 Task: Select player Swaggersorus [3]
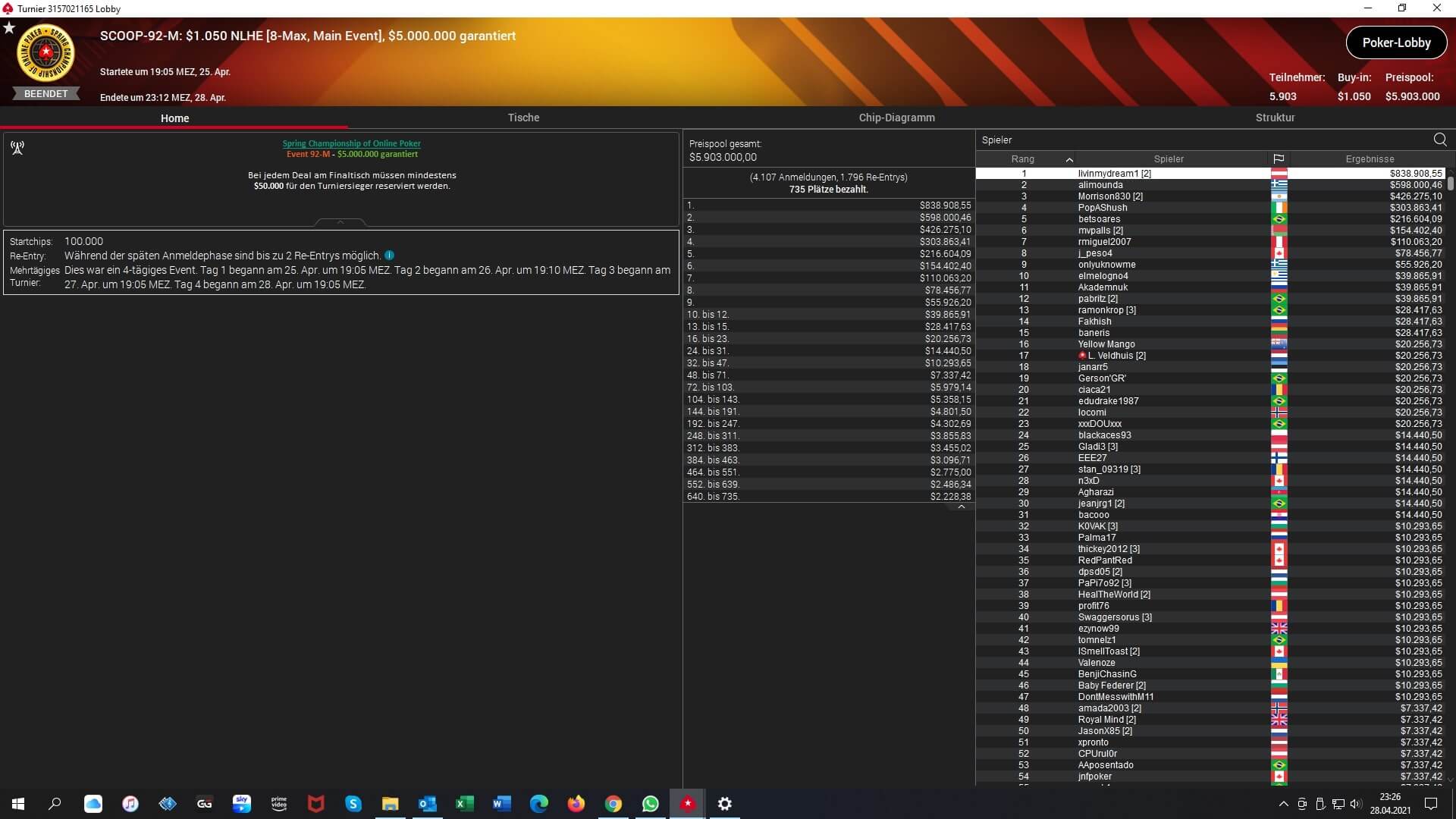pyautogui.click(x=1210, y=617)
